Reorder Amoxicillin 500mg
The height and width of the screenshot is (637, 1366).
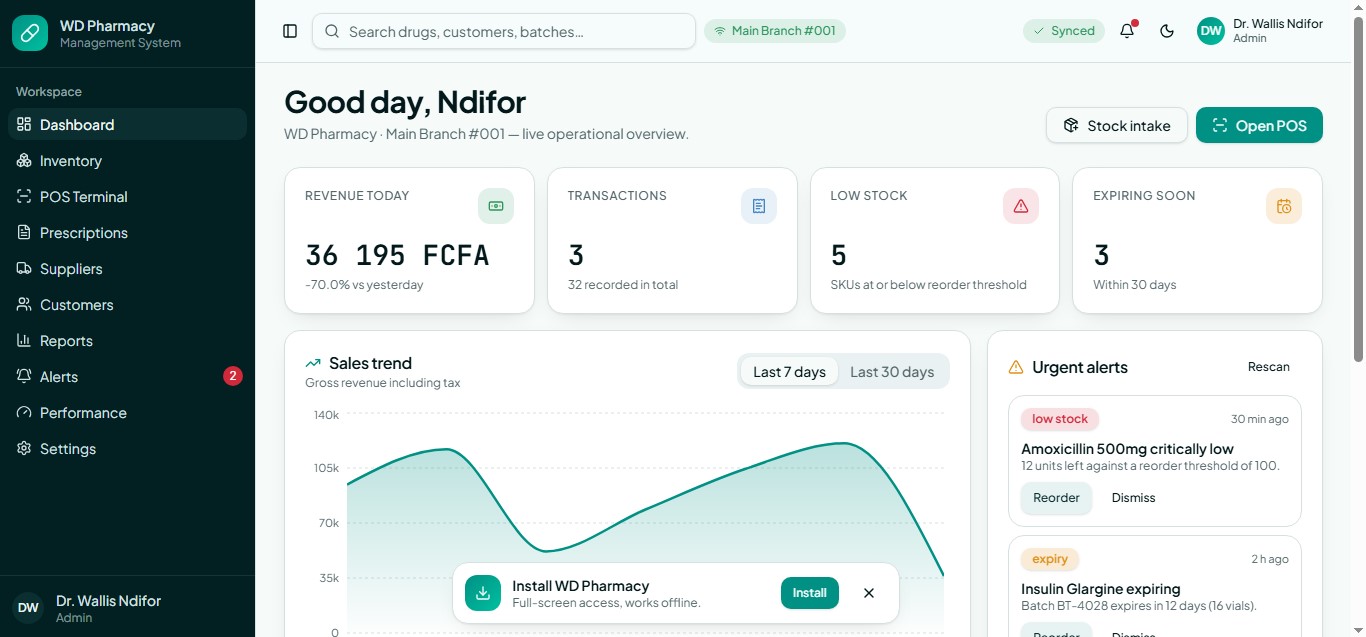click(1056, 498)
